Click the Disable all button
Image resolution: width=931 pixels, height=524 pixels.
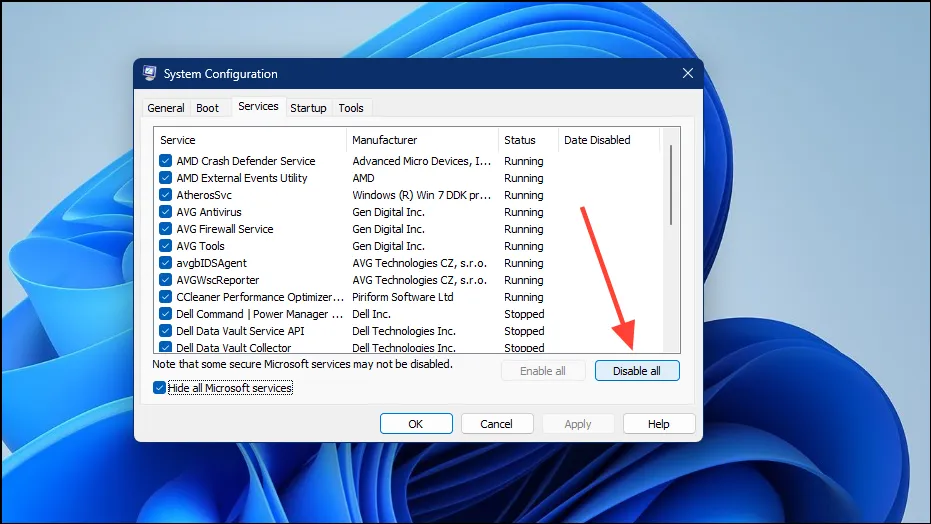click(x=637, y=371)
